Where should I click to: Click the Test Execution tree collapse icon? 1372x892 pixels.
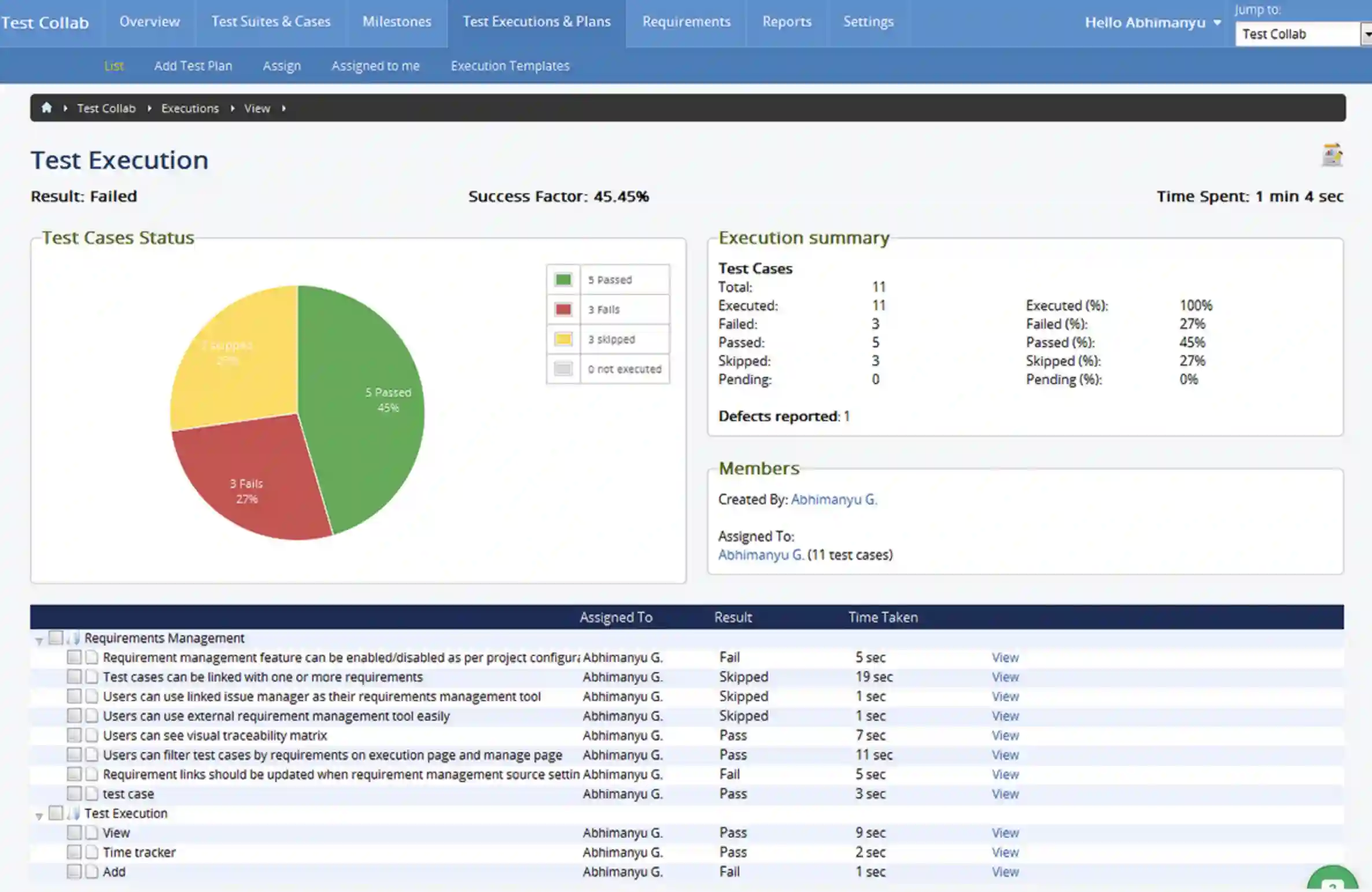coord(38,813)
